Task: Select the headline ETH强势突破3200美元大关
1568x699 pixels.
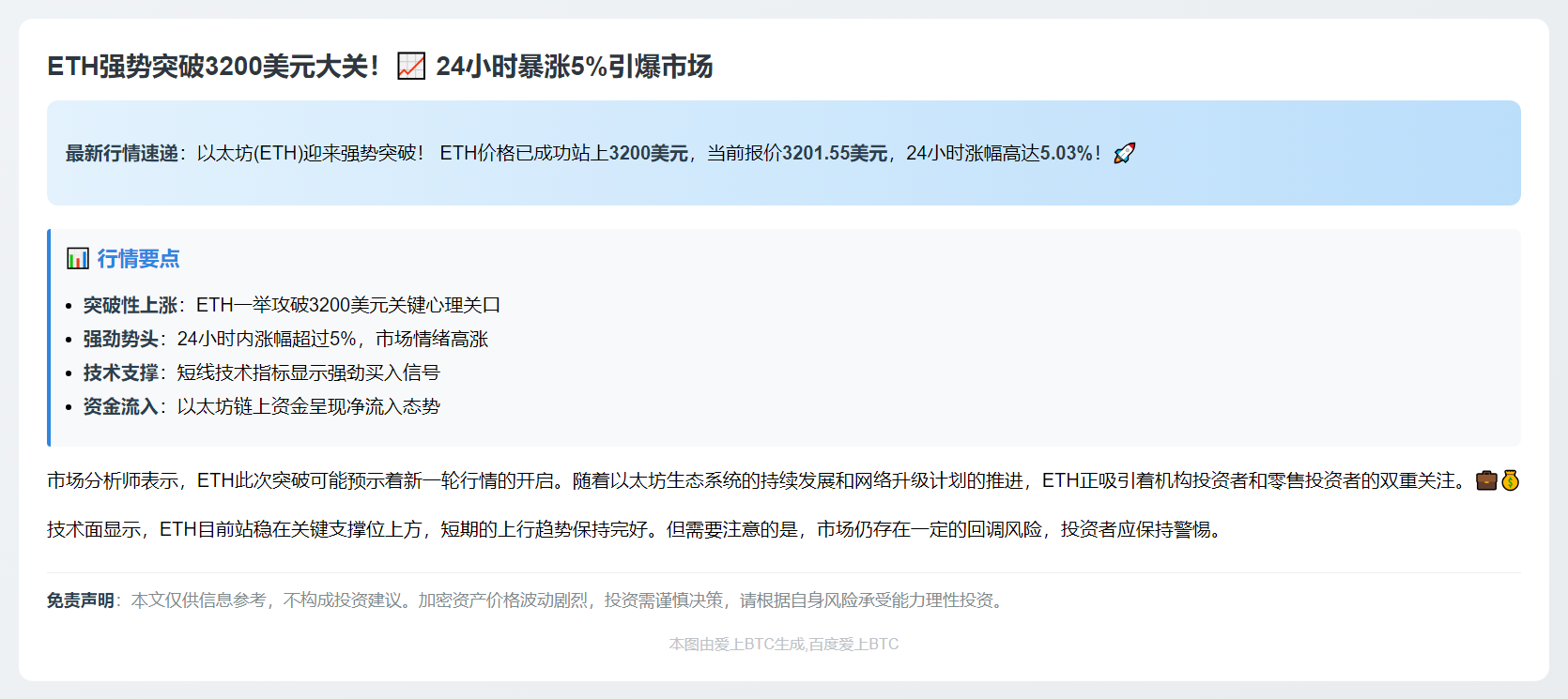Action: point(213,67)
